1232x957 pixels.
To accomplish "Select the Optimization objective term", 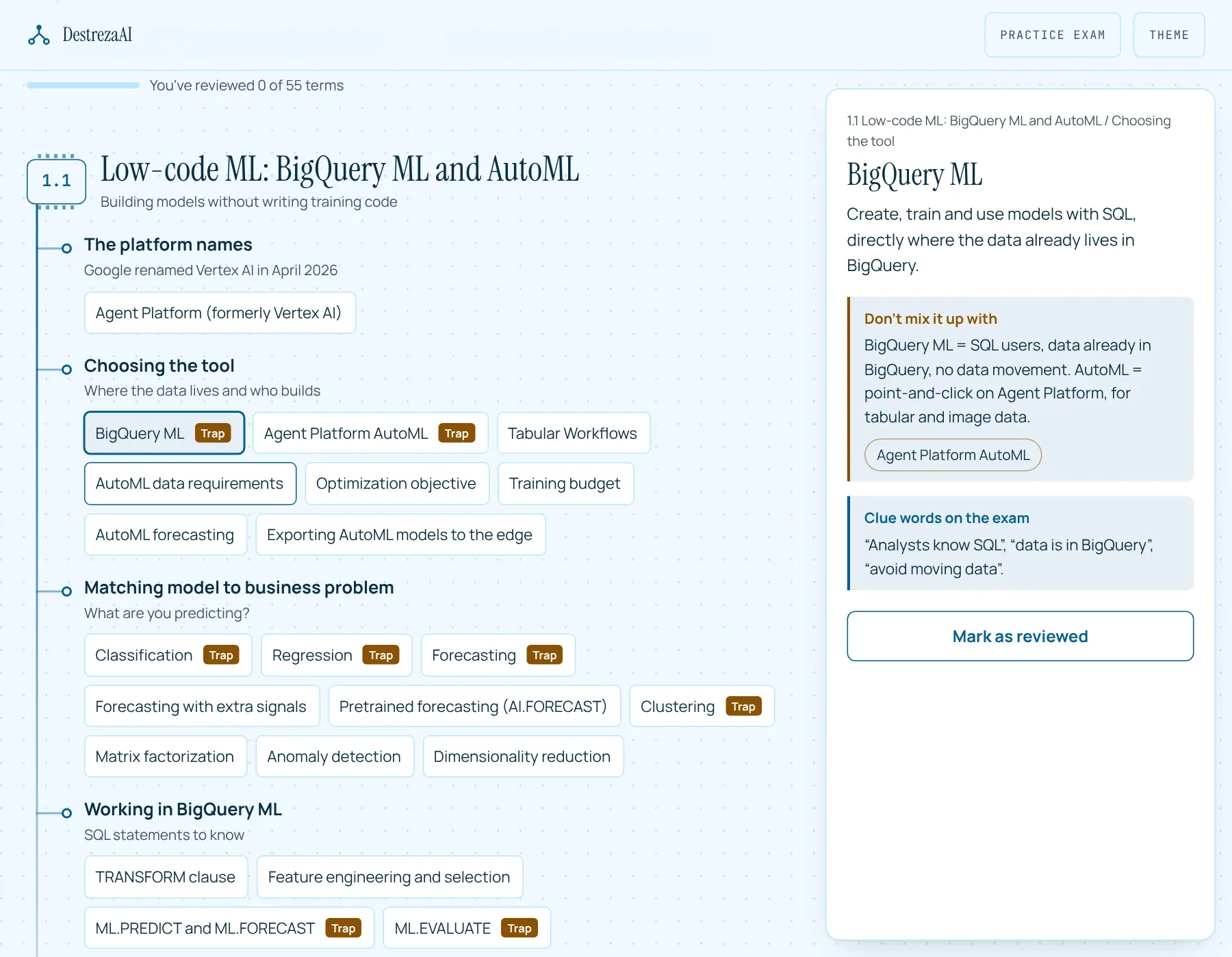I will (x=396, y=483).
